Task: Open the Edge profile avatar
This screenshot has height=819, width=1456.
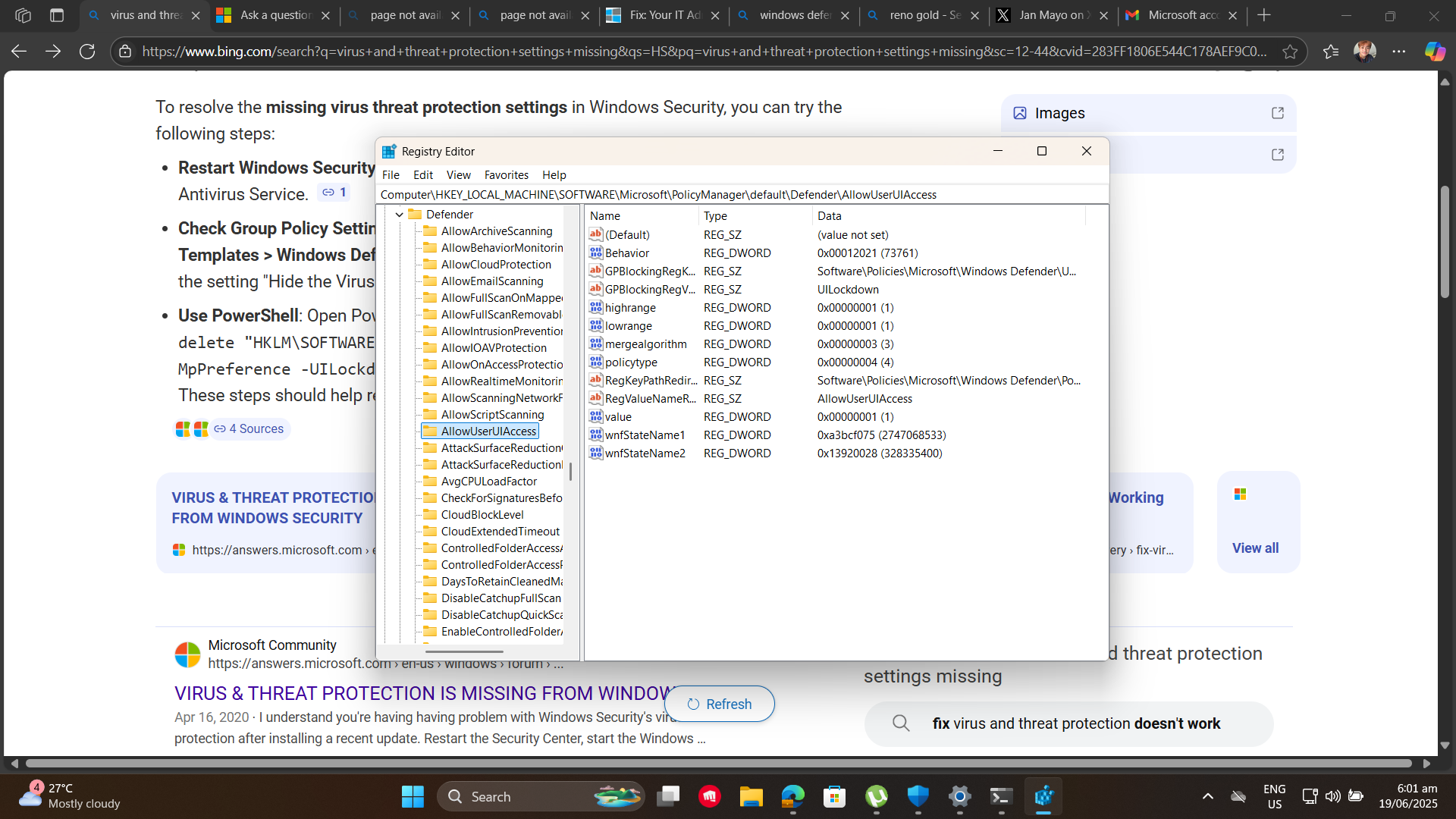Action: coord(1365,52)
